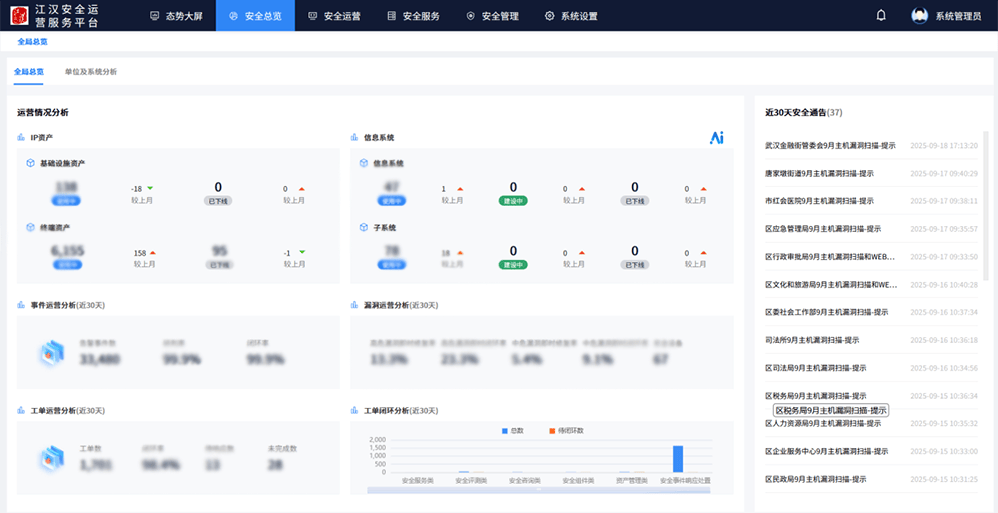
Task: Click the platform logo icon
Action: (19, 16)
